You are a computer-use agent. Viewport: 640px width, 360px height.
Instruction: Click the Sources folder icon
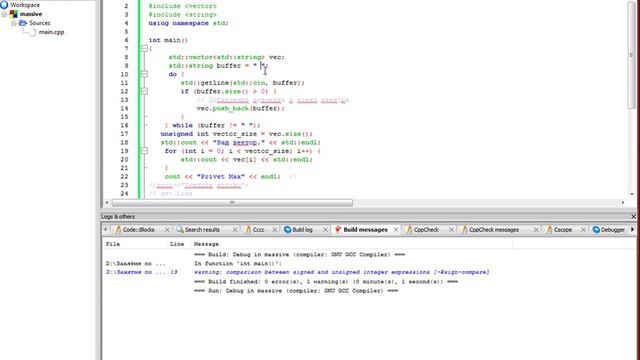click(23, 23)
